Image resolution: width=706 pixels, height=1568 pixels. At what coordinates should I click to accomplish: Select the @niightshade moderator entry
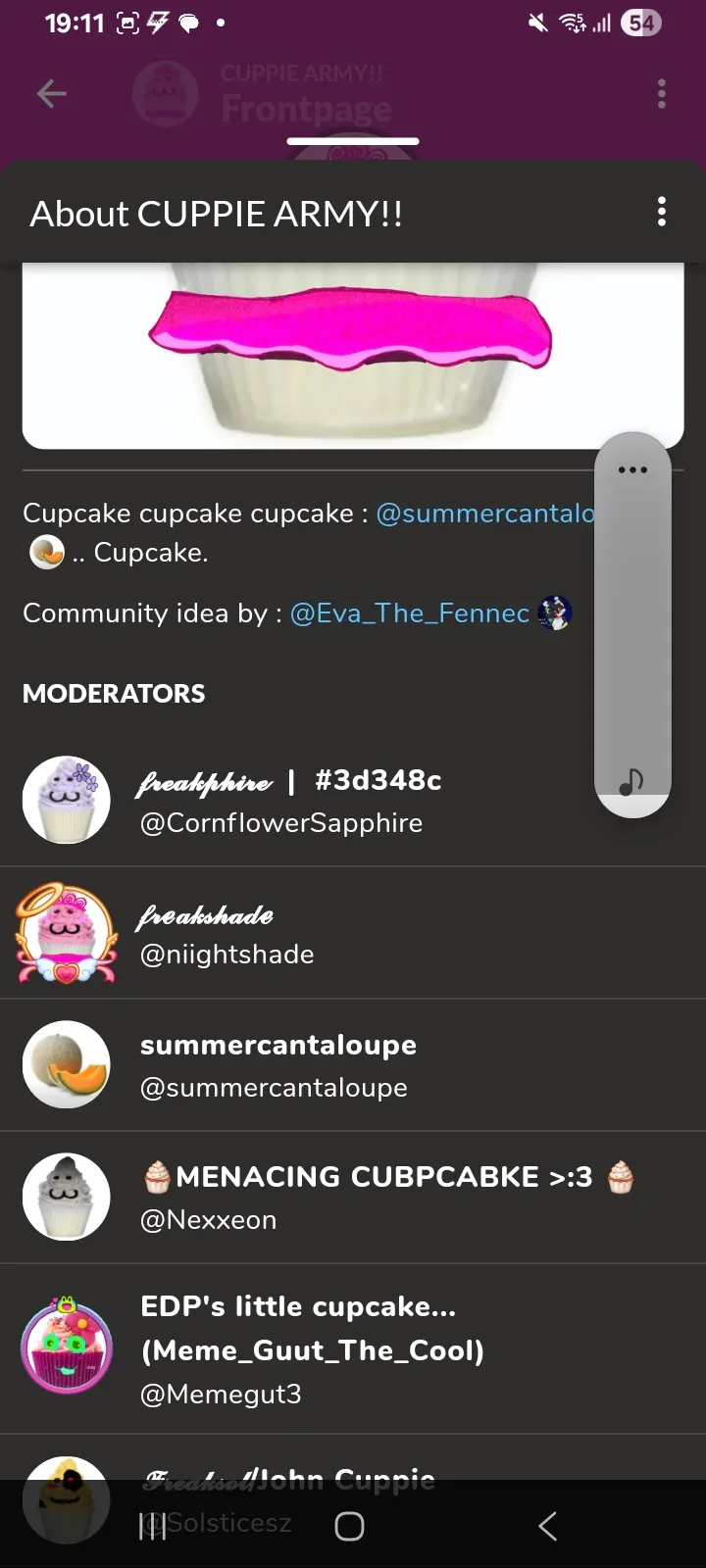(392, 934)
